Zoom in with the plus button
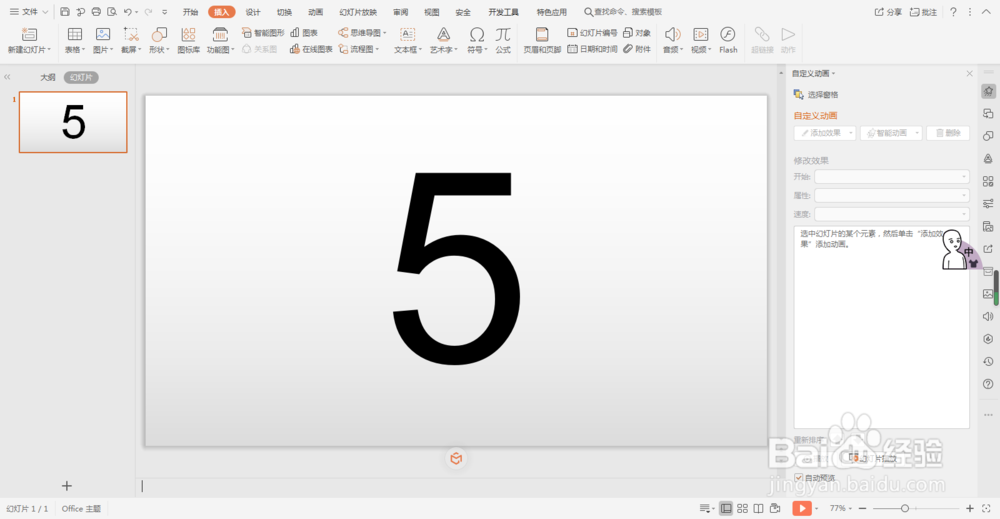 pyautogui.click(x=970, y=508)
